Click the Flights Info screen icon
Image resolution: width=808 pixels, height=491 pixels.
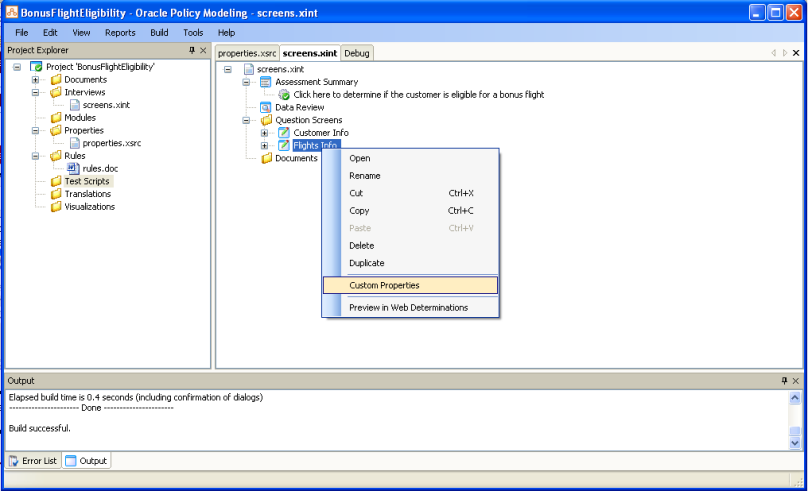point(284,145)
